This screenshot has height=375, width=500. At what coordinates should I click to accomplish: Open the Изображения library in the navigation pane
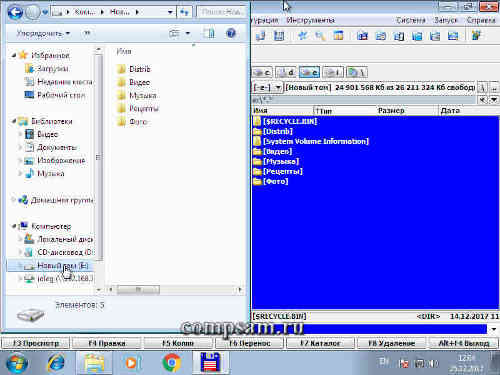[x=61, y=160]
